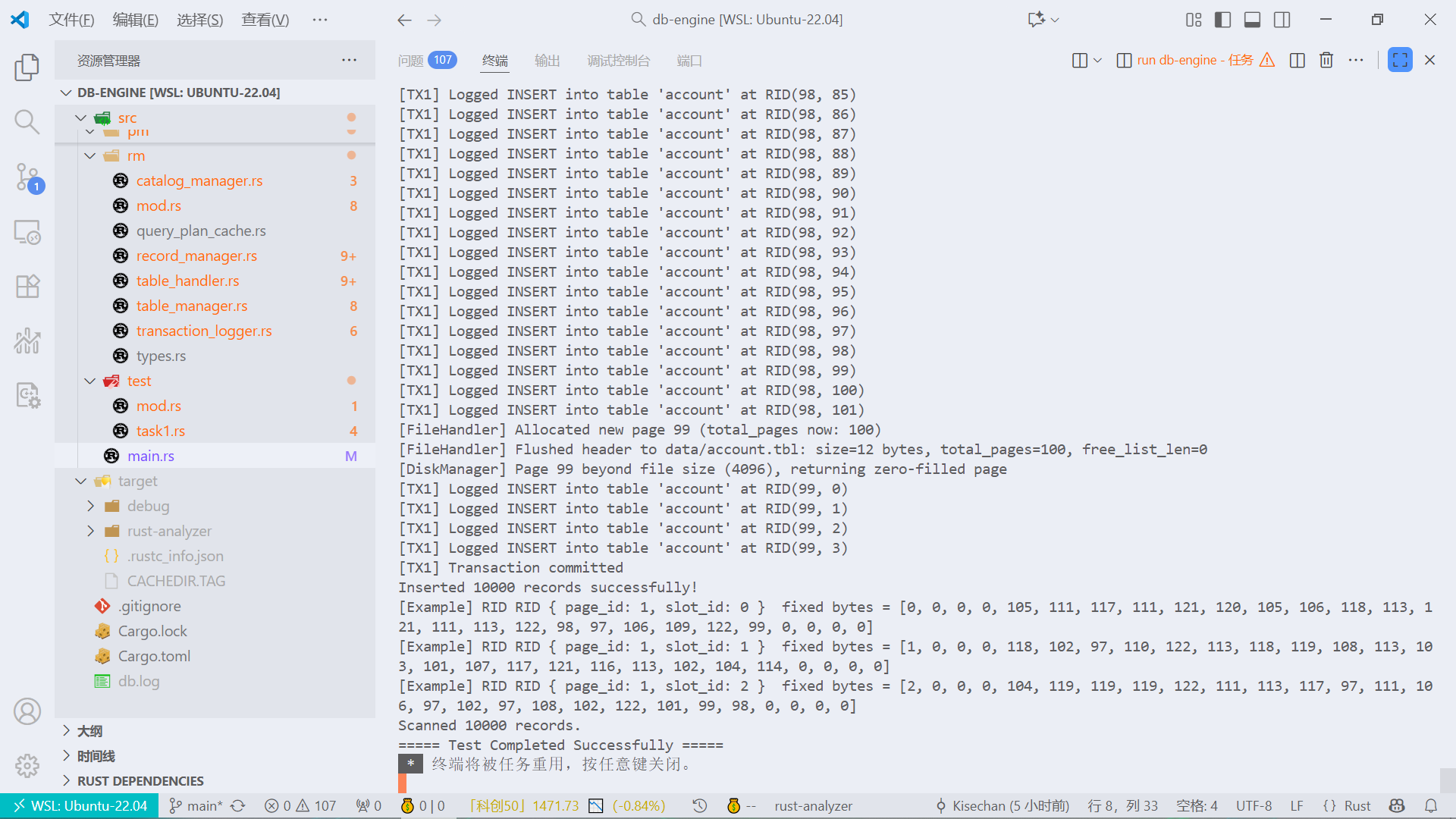
Task: Click the terminal vertical scrollbar
Action: (1447, 779)
